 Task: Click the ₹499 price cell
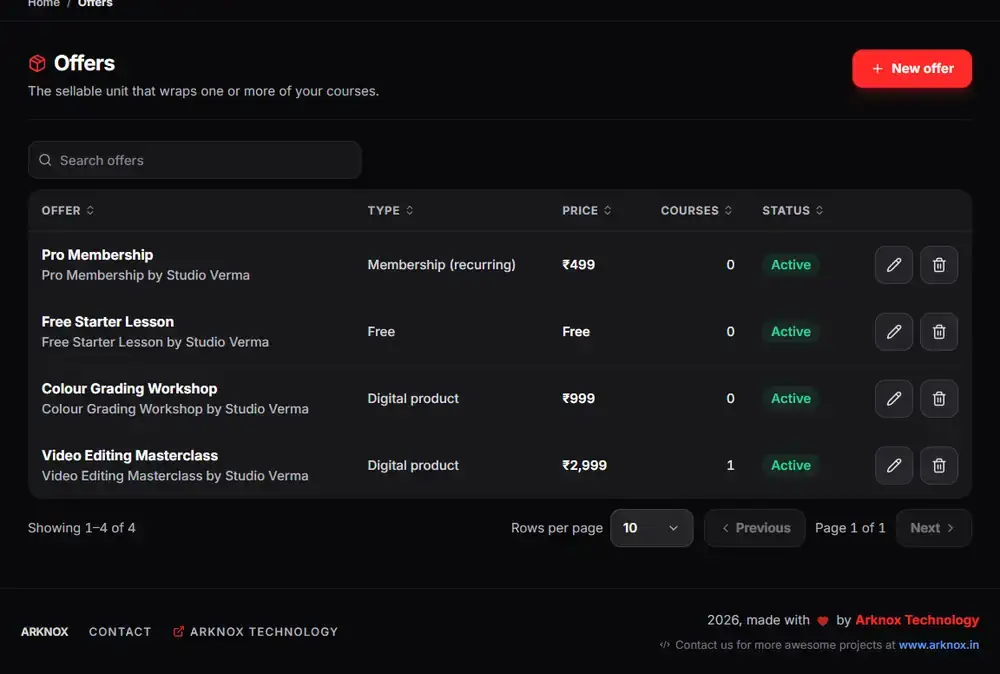pyautogui.click(x=578, y=265)
